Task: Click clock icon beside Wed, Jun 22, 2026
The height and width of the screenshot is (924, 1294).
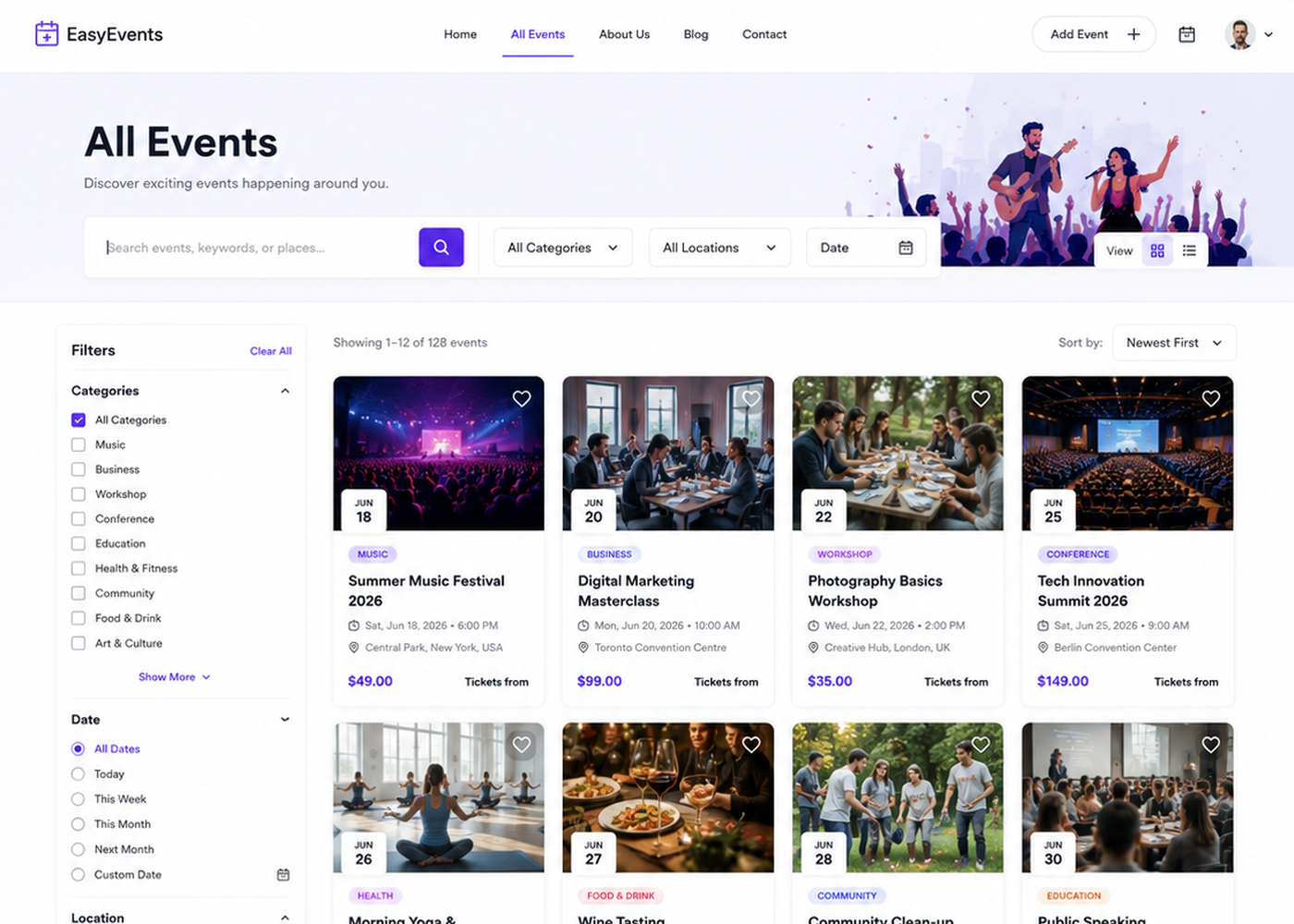Action: 813,626
